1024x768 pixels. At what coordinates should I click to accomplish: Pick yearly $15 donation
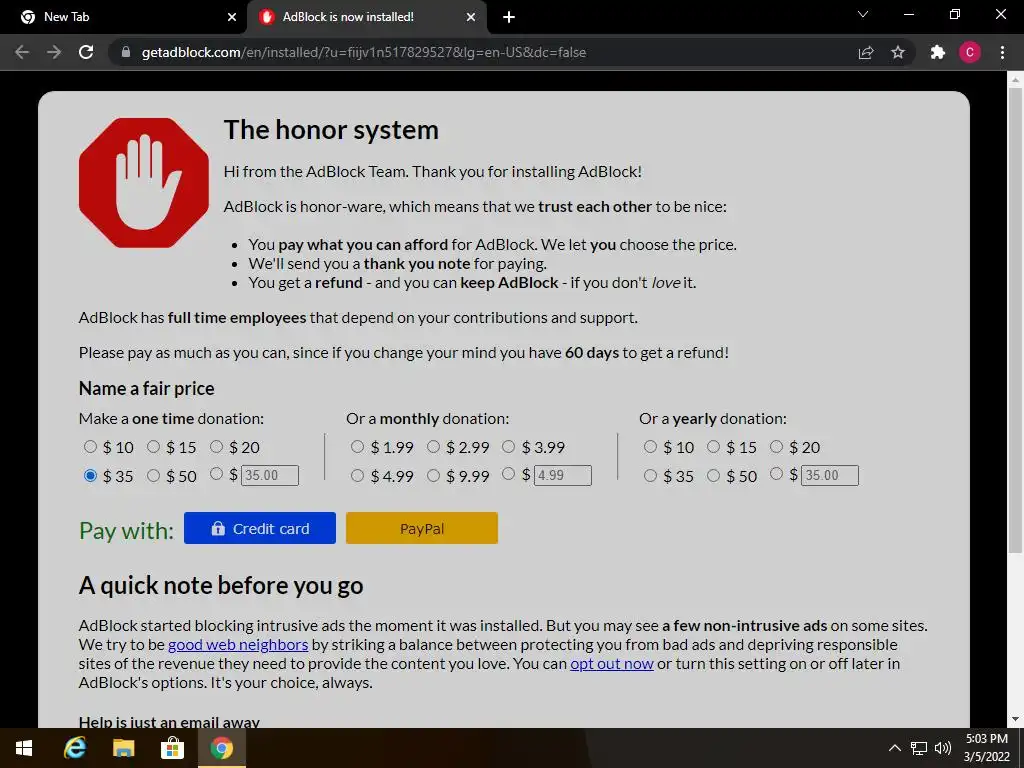pyautogui.click(x=713, y=447)
